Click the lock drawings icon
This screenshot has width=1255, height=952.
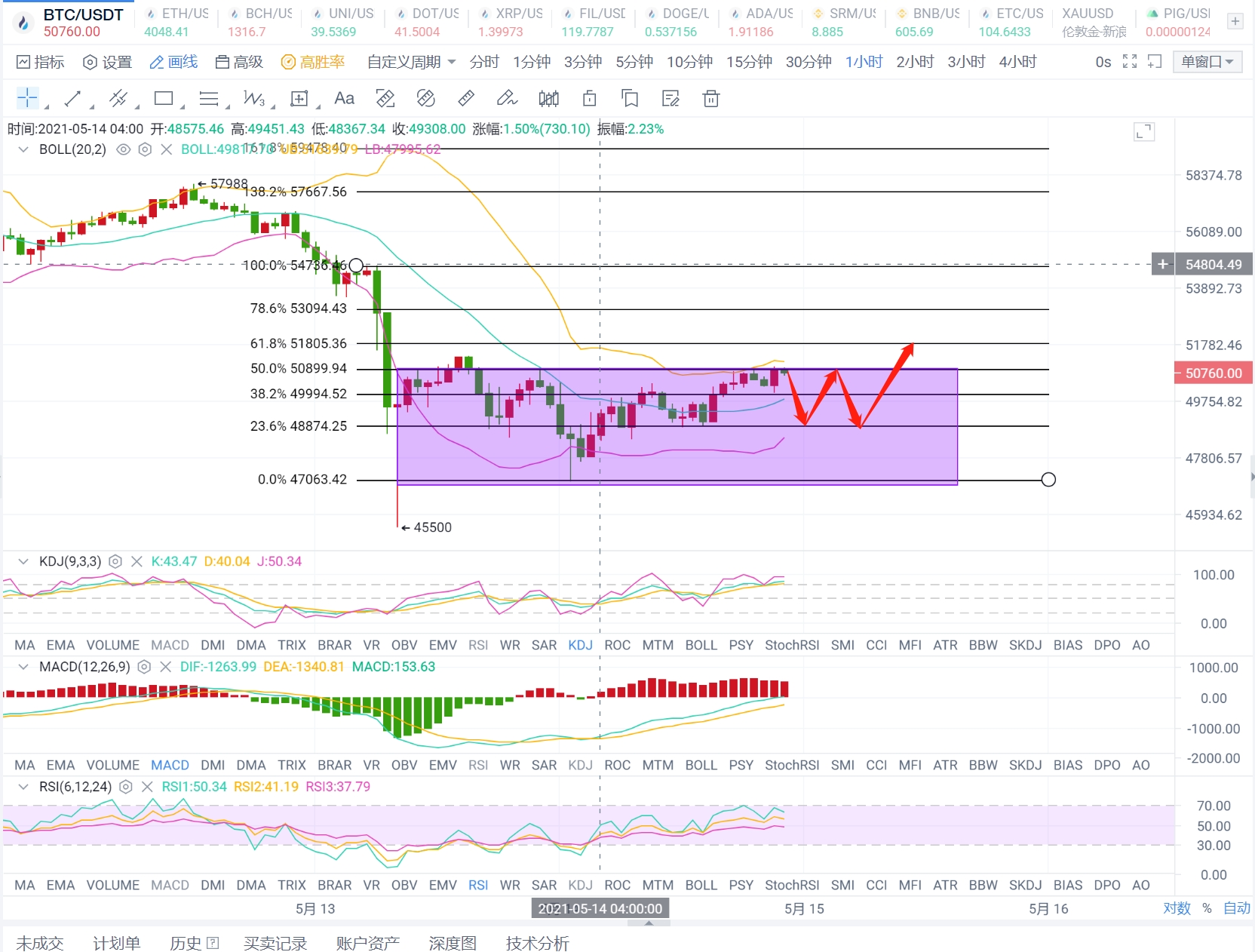coord(590,98)
